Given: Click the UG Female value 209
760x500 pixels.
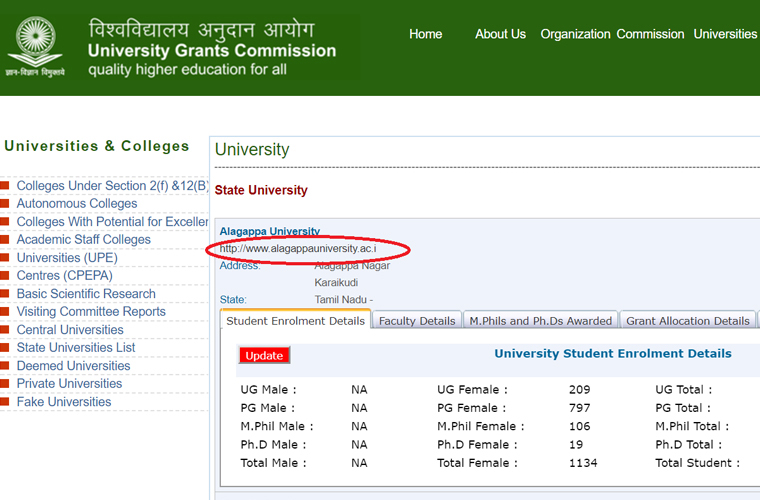Looking at the screenshot, I should click(580, 390).
